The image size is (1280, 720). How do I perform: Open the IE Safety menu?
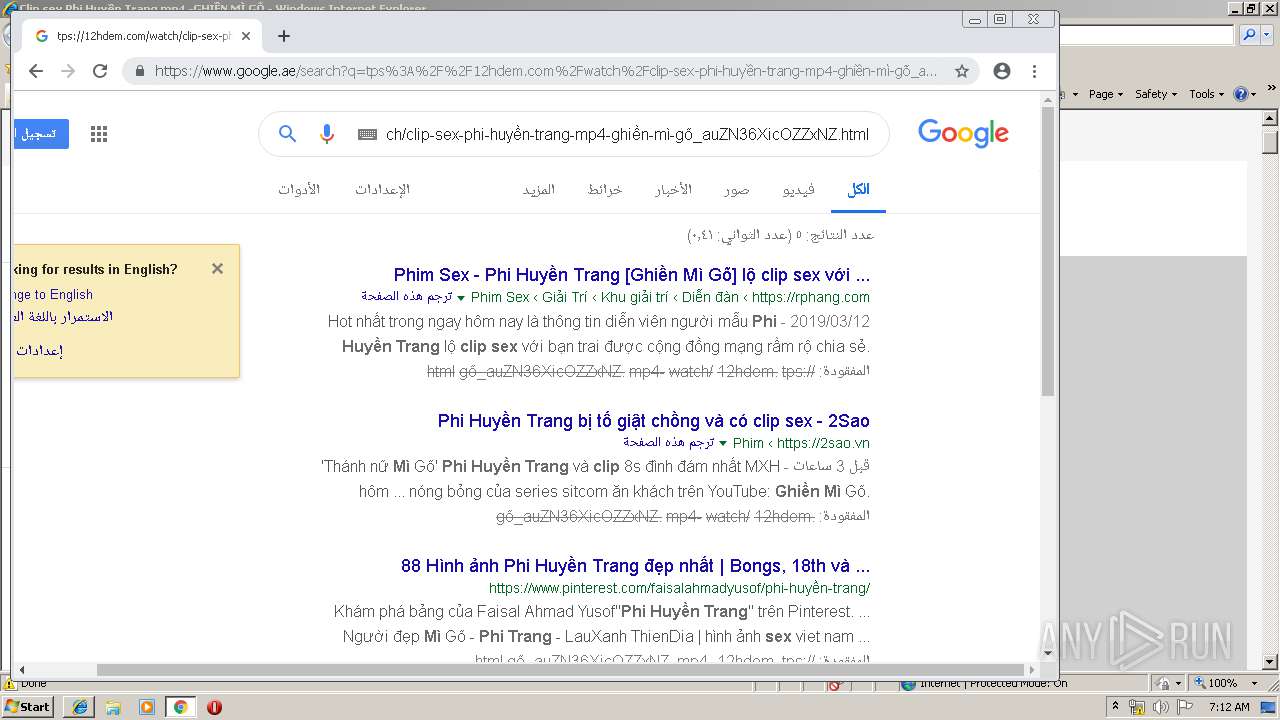pos(1157,94)
